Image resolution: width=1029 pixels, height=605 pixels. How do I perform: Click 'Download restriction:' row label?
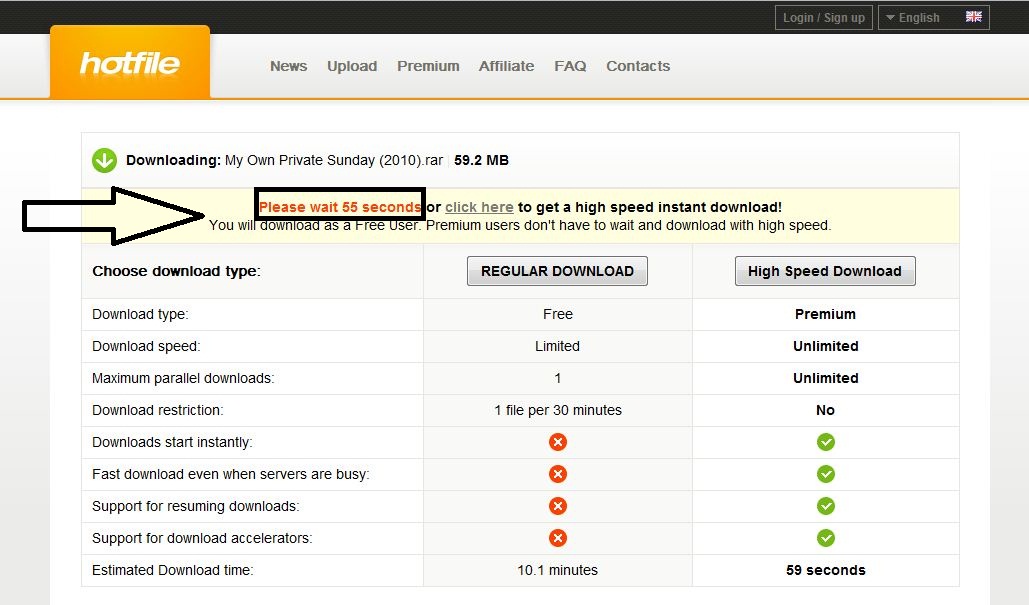[158, 410]
